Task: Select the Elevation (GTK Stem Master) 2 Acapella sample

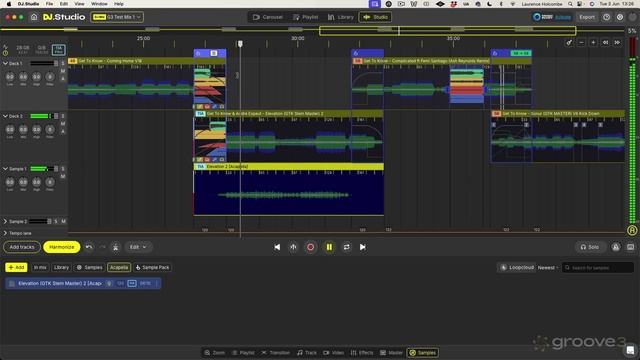Action: pos(83,283)
